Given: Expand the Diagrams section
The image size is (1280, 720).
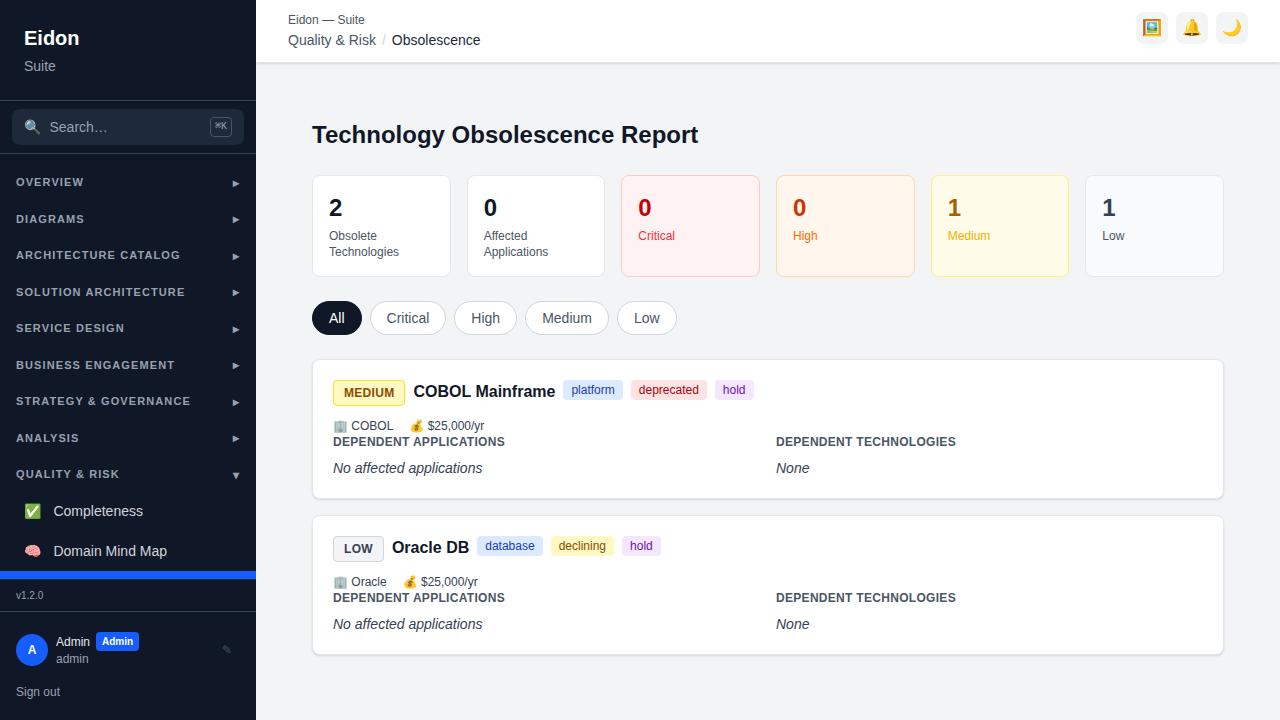Looking at the screenshot, I should pyautogui.click(x=128, y=219).
